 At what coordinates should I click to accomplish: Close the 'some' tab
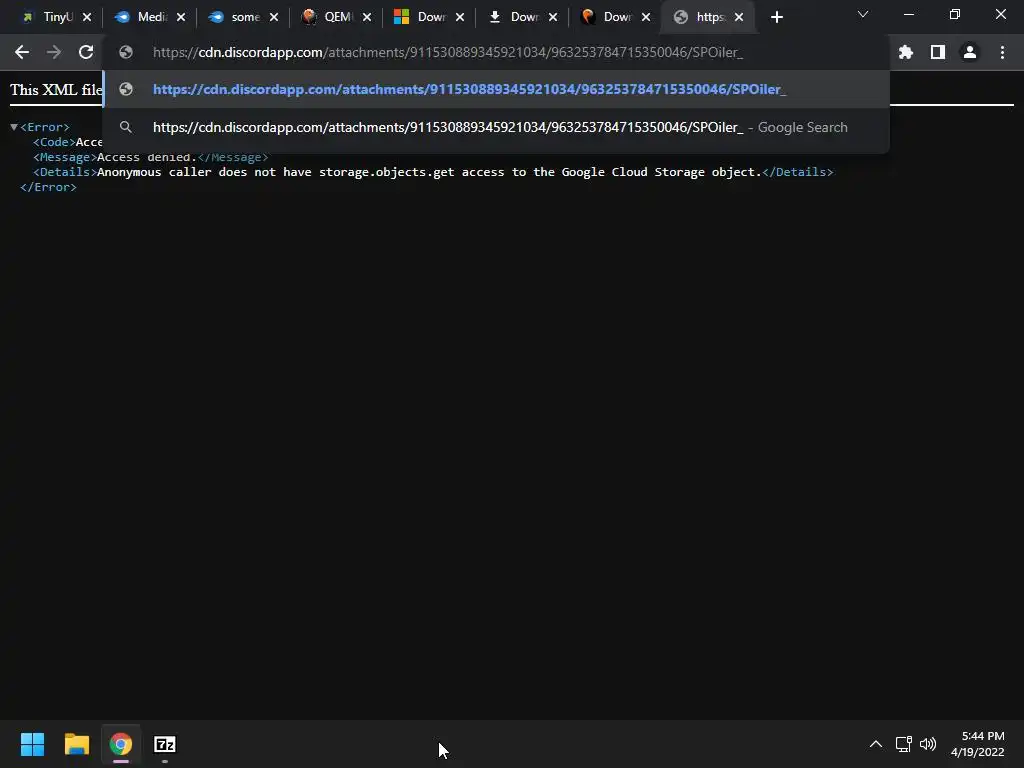274,17
